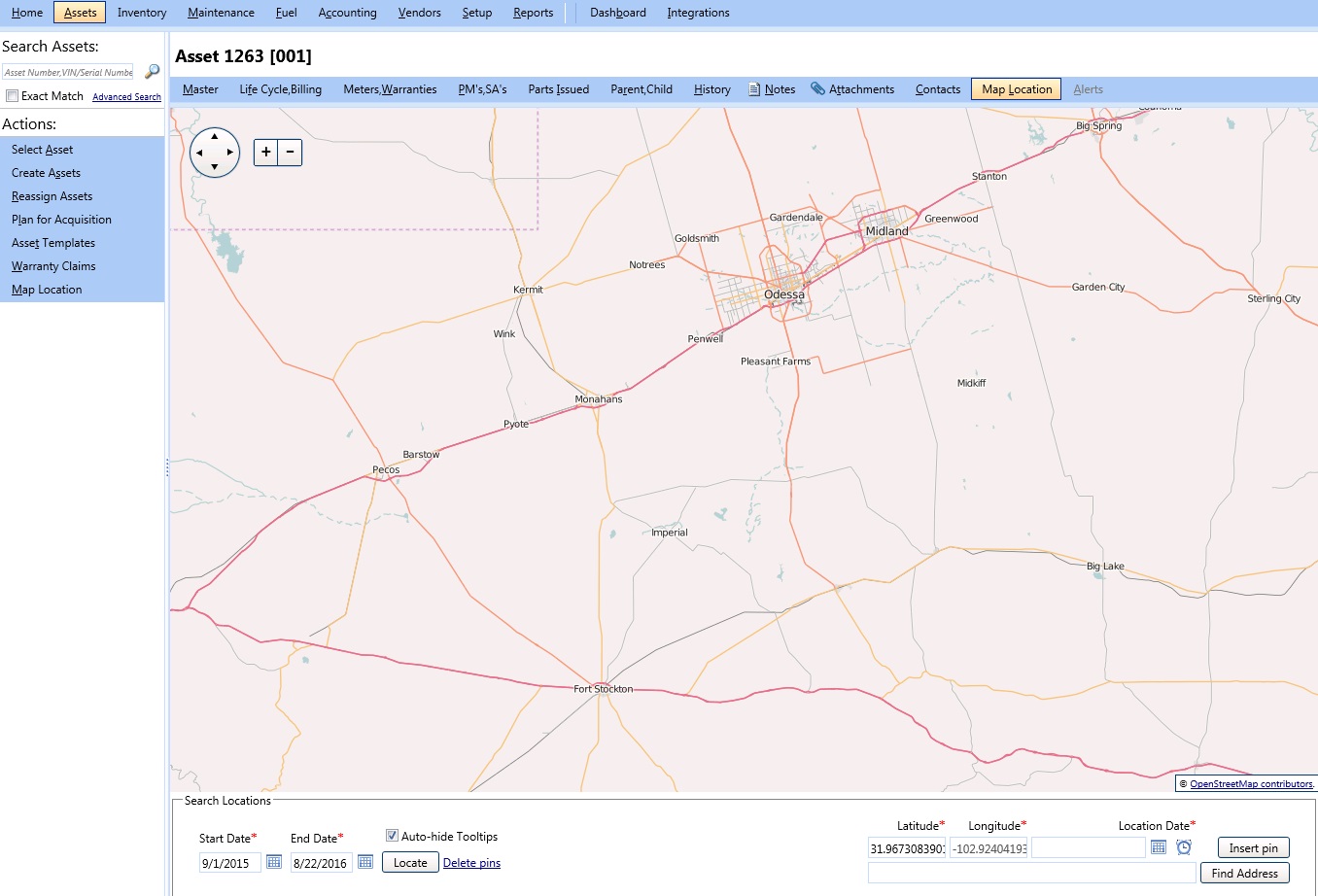Click the address input field
The width and height of the screenshot is (1318, 896).
[x=1032, y=873]
